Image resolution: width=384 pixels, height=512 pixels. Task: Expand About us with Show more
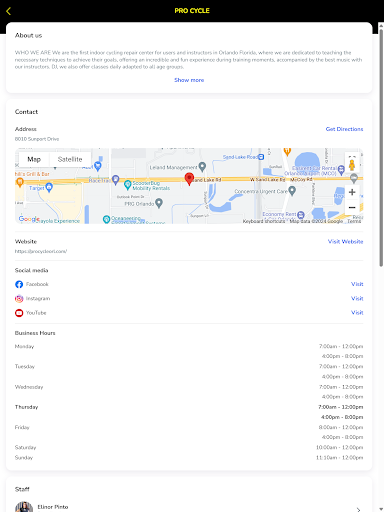pyautogui.click(x=189, y=80)
